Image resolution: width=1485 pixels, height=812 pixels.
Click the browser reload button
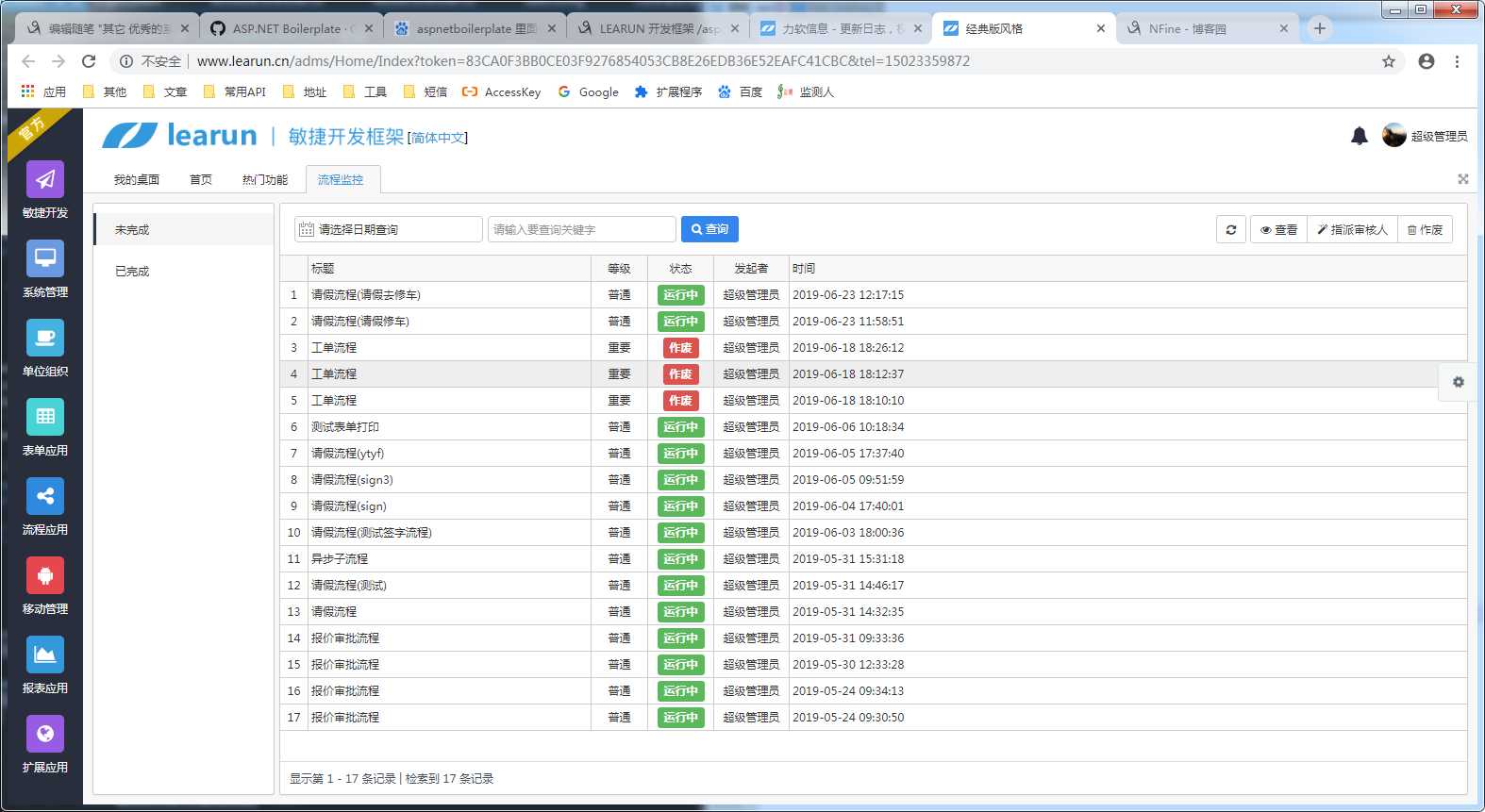click(x=89, y=61)
